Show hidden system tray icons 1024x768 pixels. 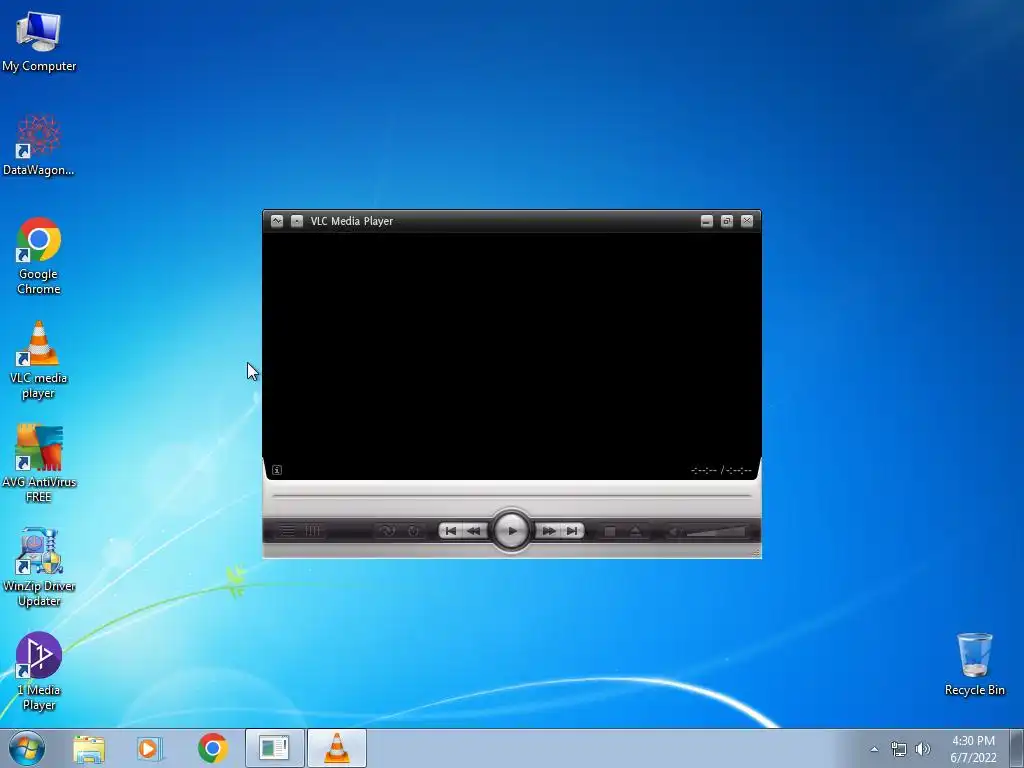(x=874, y=749)
